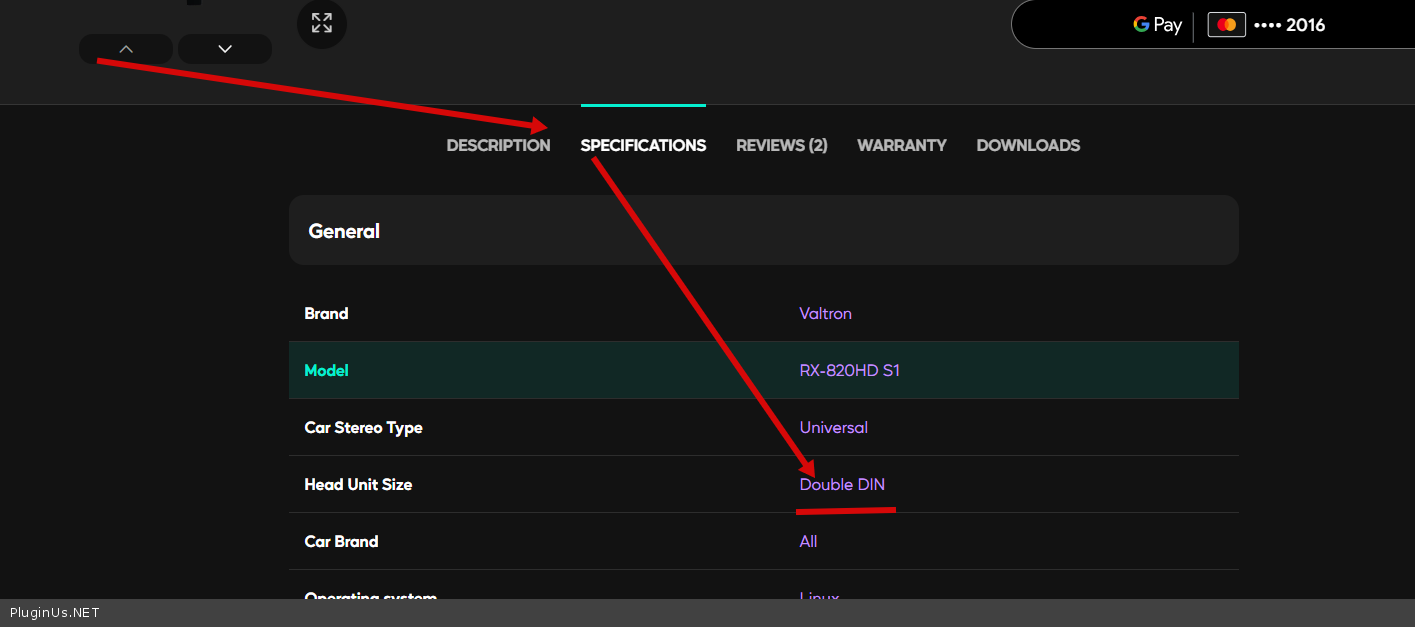Go to the Warranty tab
Screen dimensions: 1415x627
click(901, 145)
